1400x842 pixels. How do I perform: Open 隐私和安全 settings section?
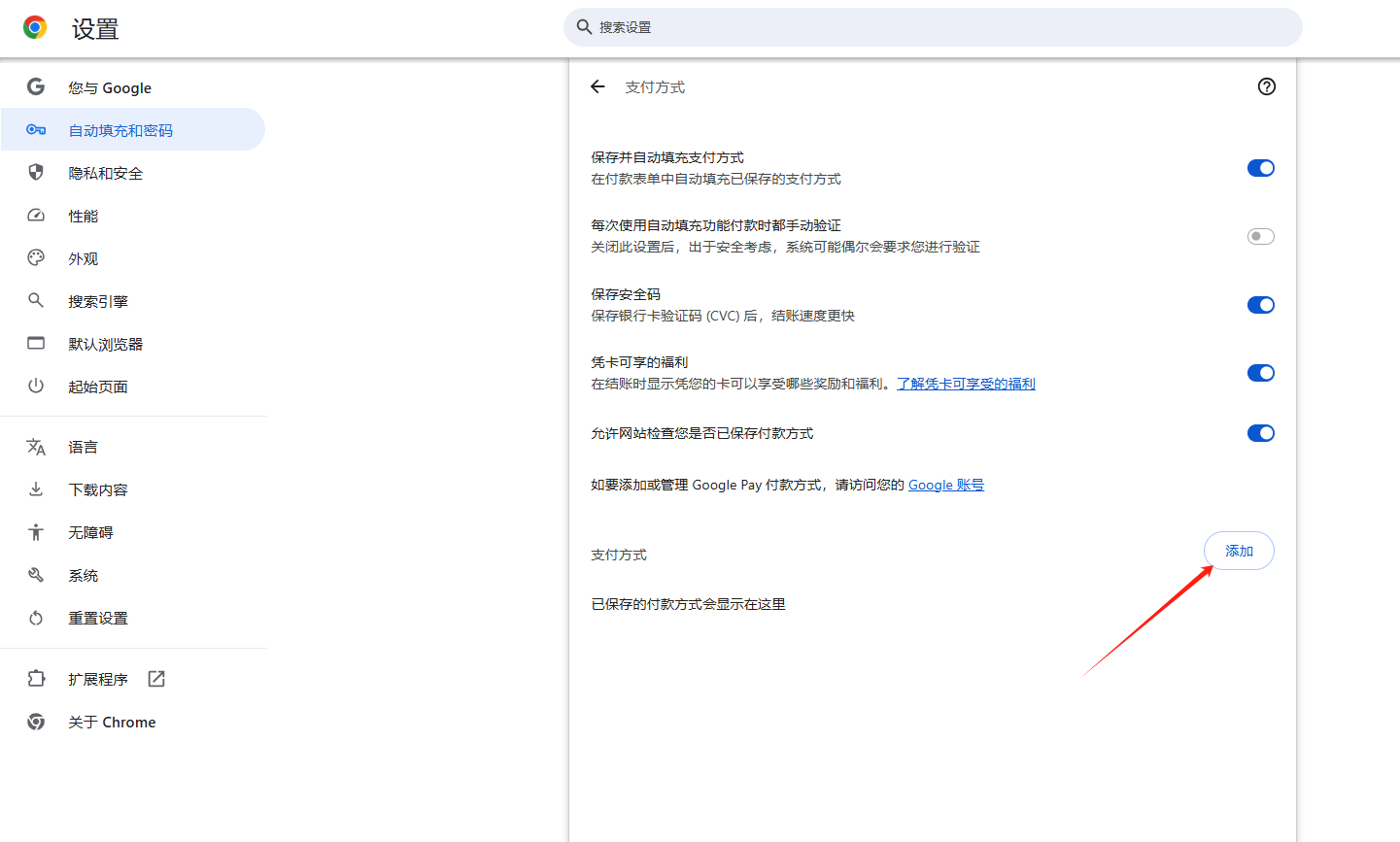(133, 173)
